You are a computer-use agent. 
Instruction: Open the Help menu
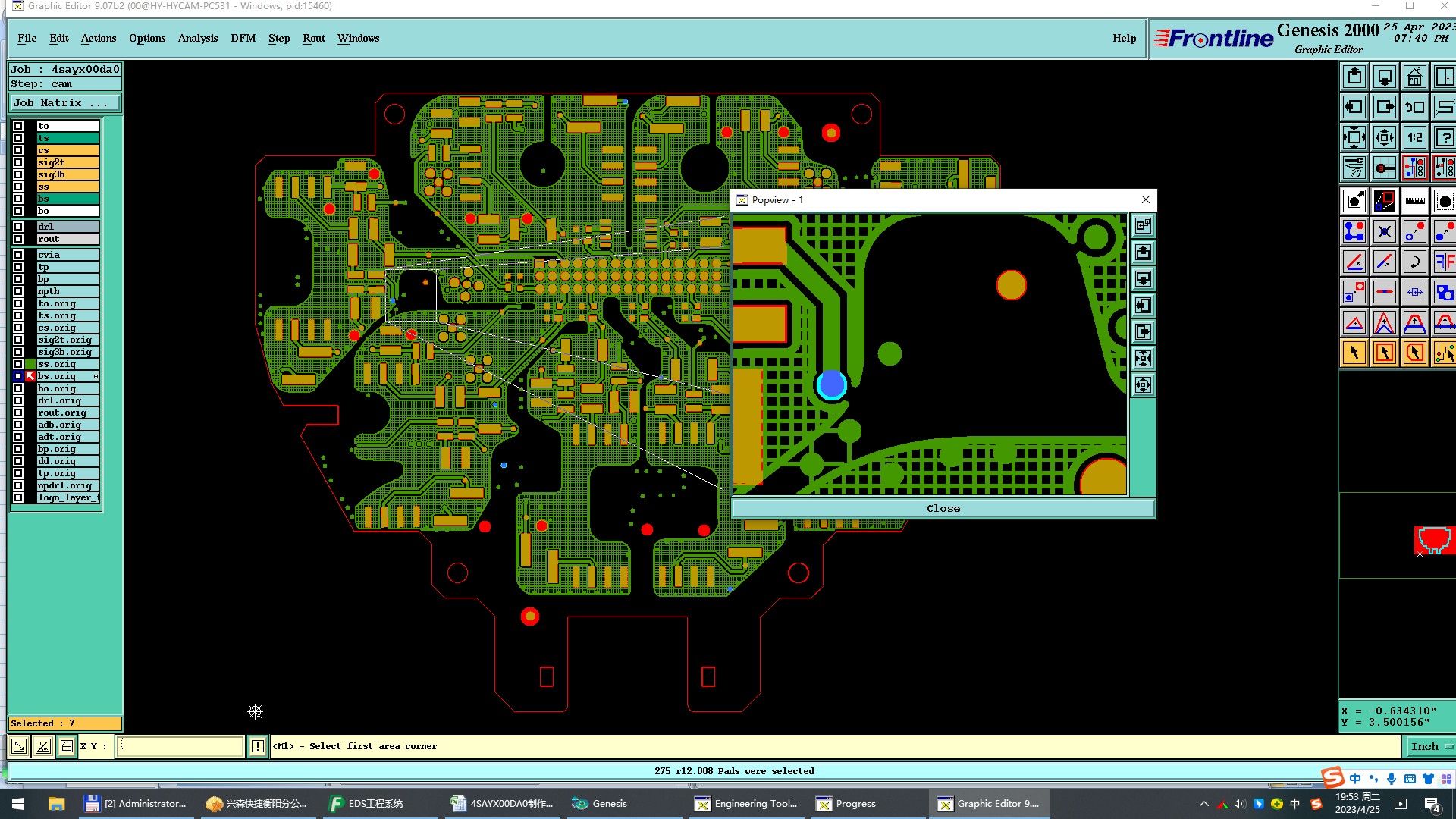coord(1125,38)
